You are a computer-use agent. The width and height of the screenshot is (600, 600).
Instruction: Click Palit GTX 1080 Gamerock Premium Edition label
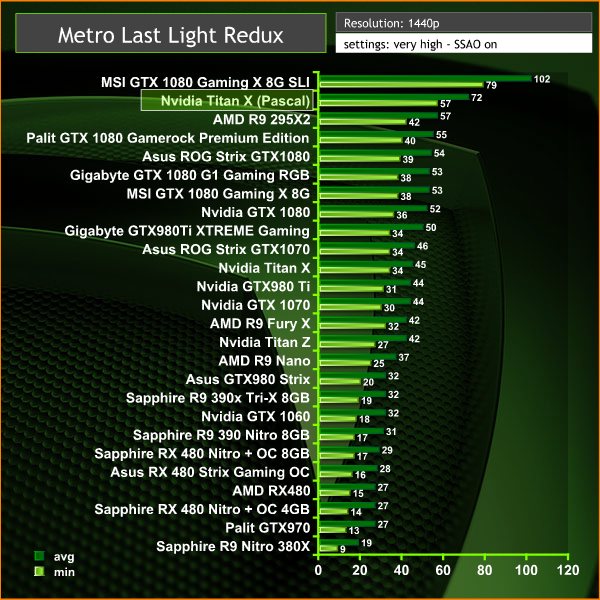point(168,138)
